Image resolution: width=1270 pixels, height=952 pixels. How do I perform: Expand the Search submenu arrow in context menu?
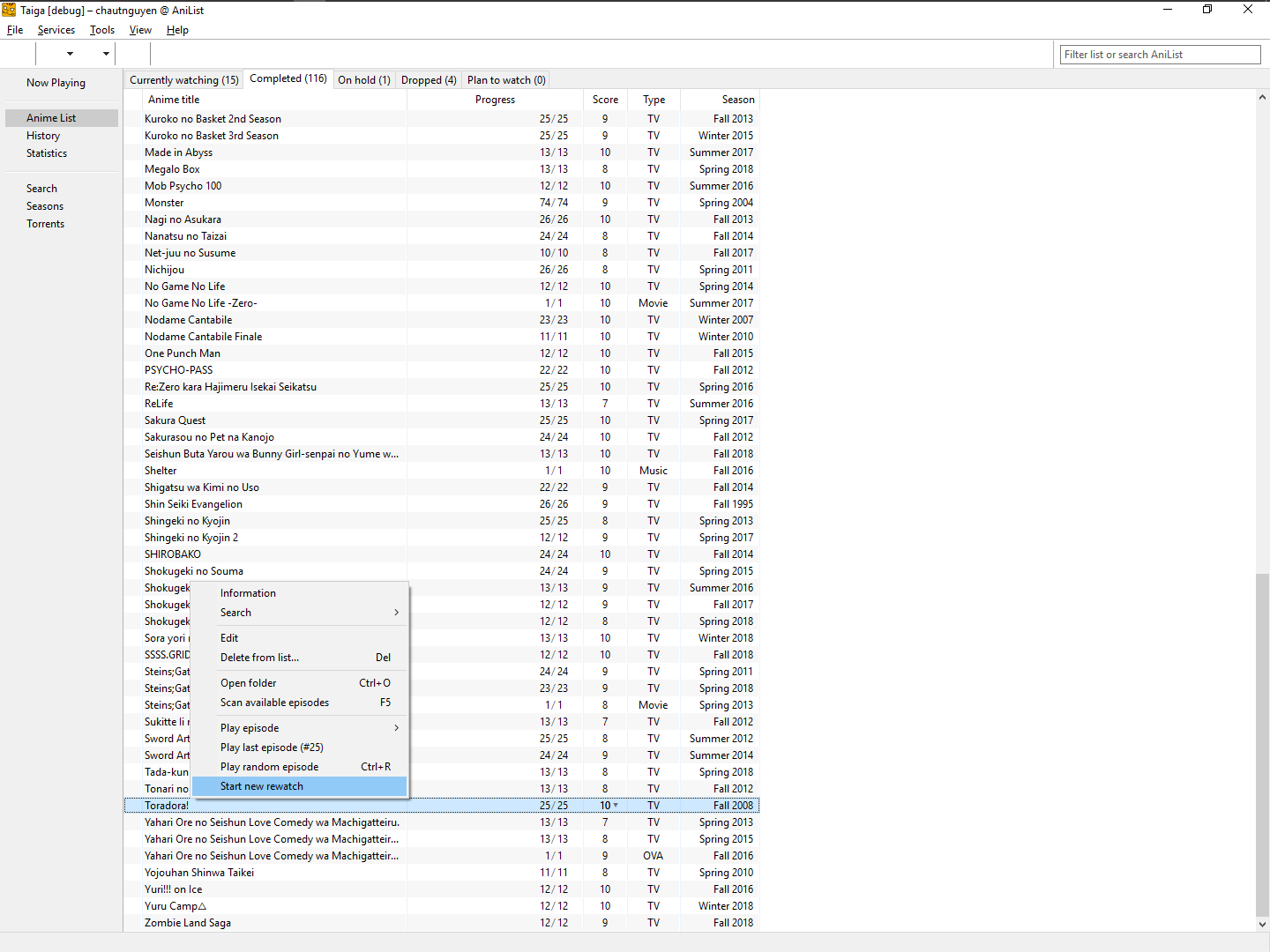coord(396,613)
